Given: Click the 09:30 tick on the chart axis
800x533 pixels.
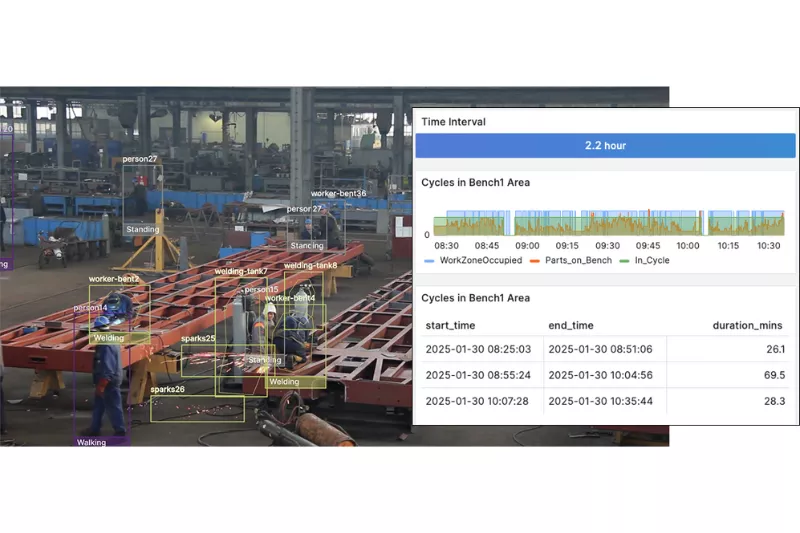Looking at the screenshot, I should pos(607,245).
